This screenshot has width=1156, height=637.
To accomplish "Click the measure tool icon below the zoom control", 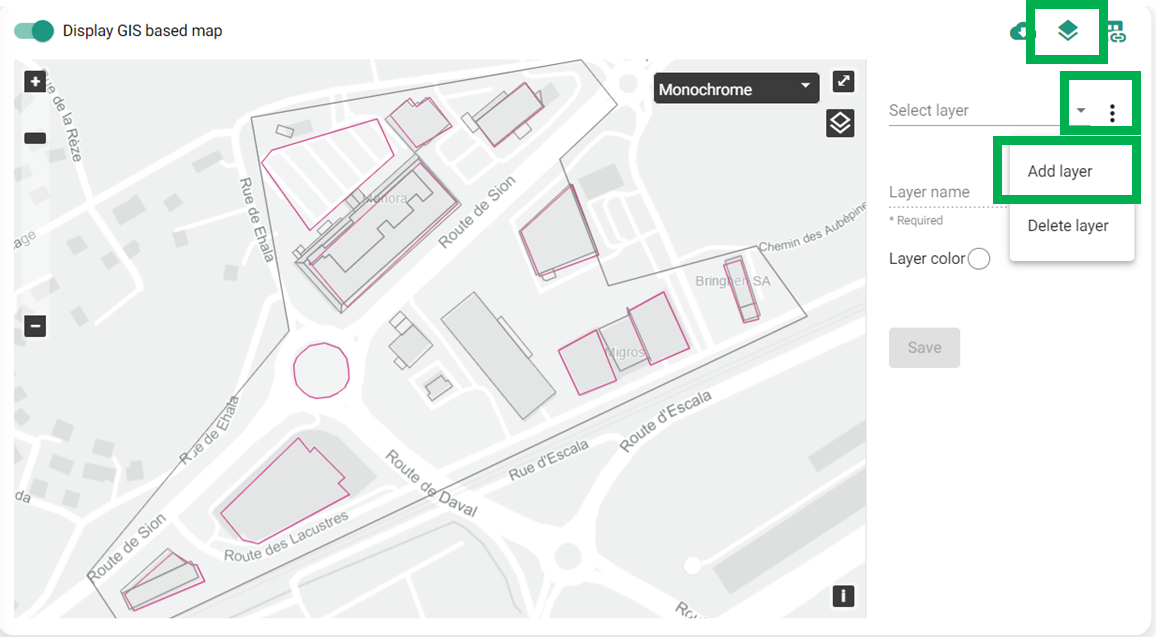I will (34, 137).
